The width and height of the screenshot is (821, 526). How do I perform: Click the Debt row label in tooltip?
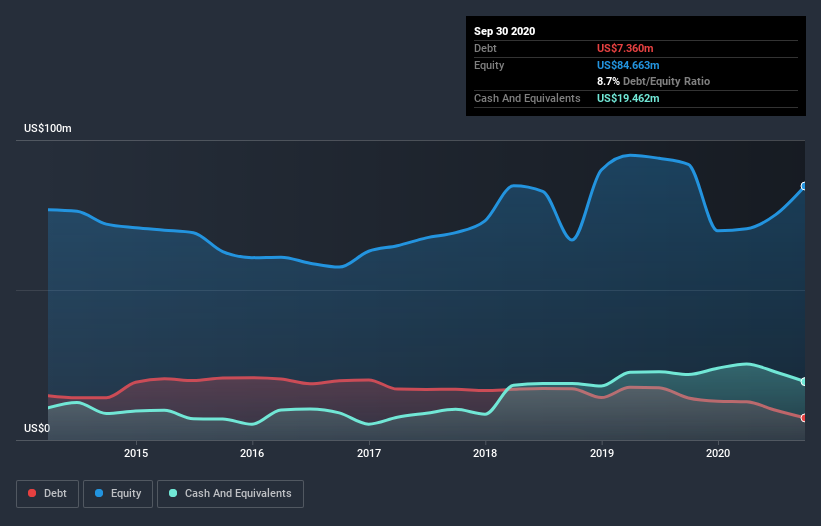pos(485,48)
